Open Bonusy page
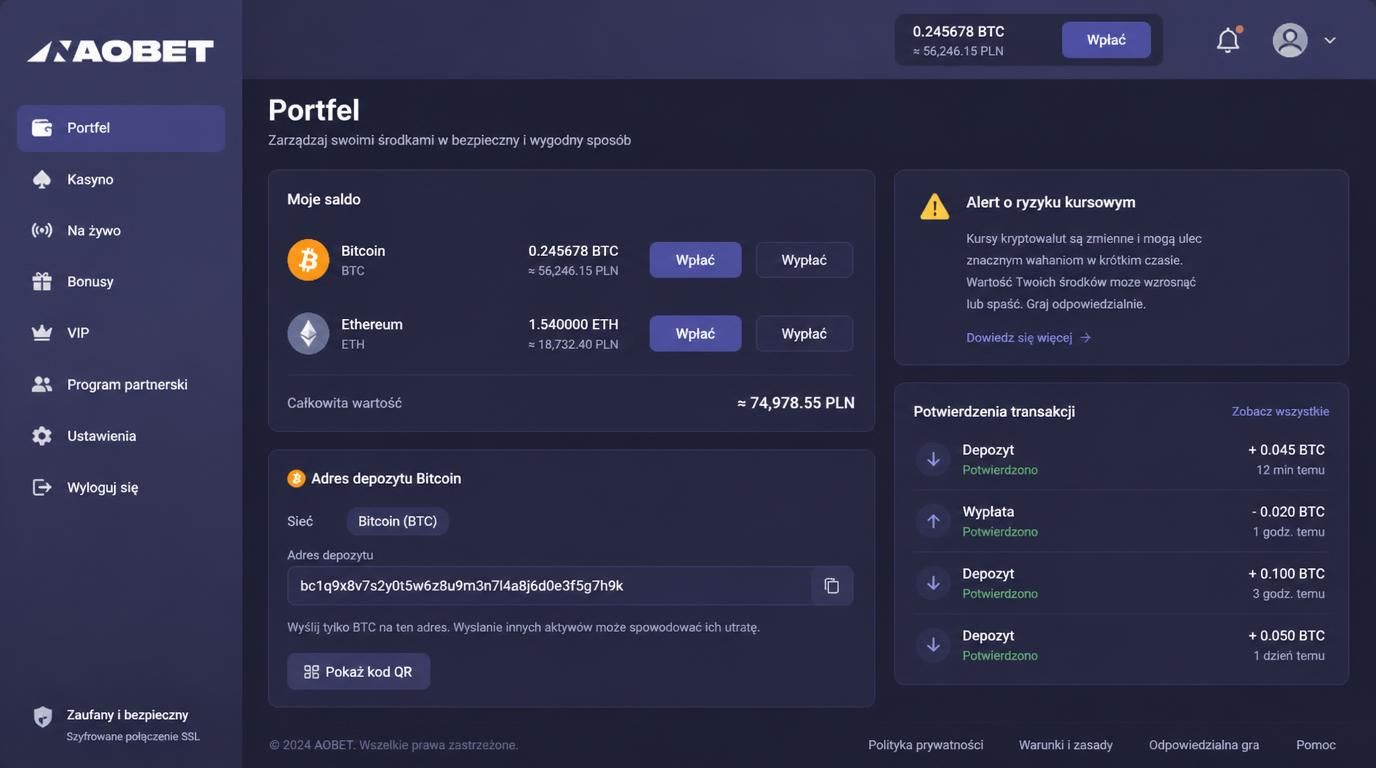The height and width of the screenshot is (768, 1376). coord(121,282)
